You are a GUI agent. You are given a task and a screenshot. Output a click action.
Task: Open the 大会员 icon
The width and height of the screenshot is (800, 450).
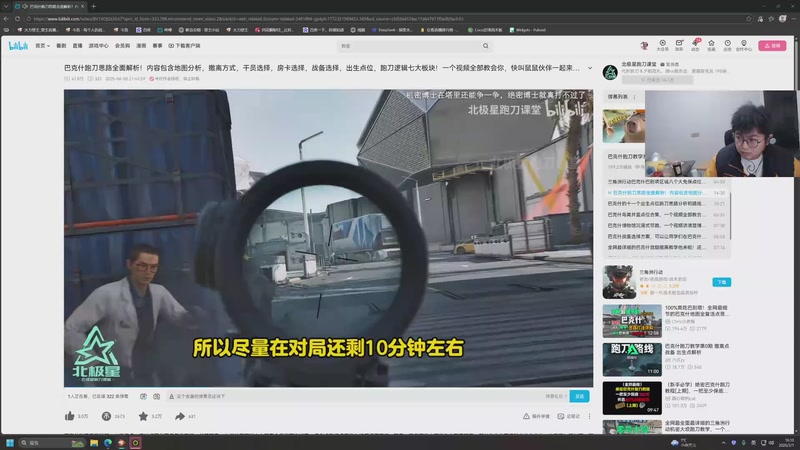(x=662, y=45)
